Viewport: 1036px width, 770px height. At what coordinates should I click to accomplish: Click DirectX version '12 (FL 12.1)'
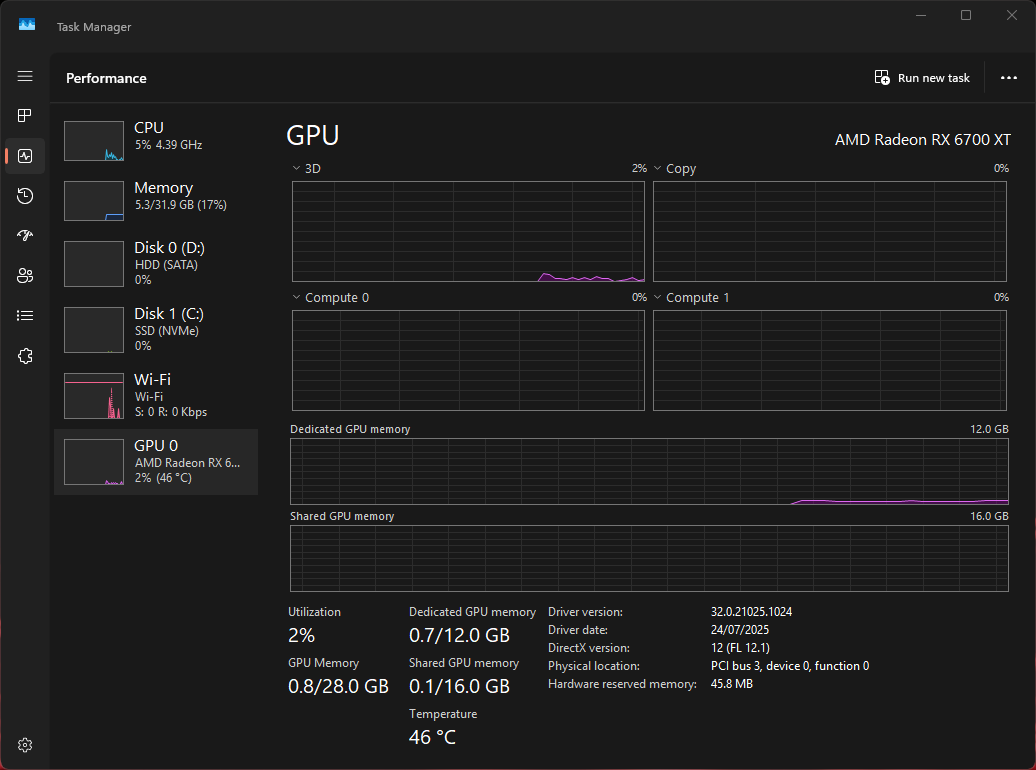tap(740, 648)
